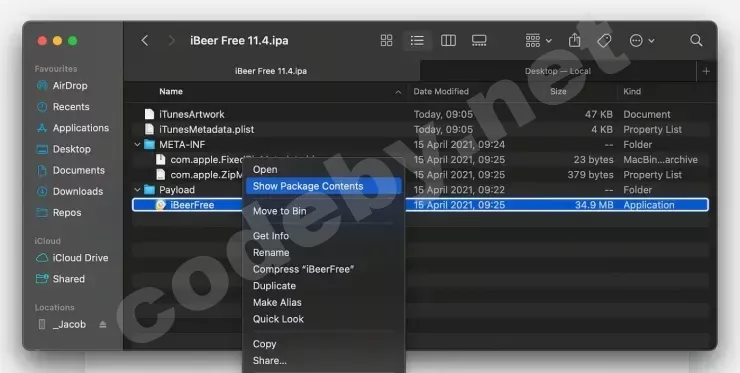The width and height of the screenshot is (740, 373).
Task: Open the more actions ellipsis menu
Action: [x=642, y=41]
